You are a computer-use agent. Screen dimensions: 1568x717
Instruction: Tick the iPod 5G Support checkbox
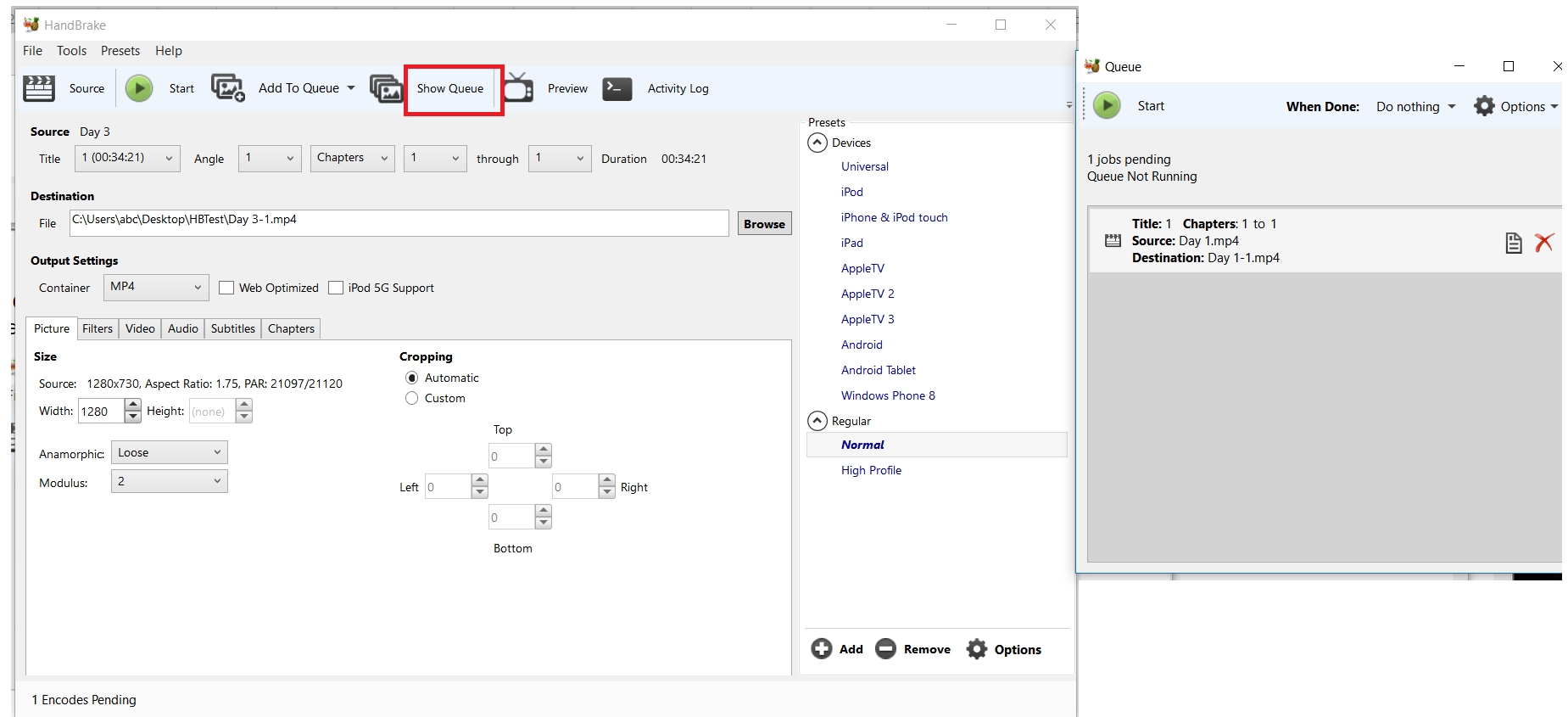[336, 288]
